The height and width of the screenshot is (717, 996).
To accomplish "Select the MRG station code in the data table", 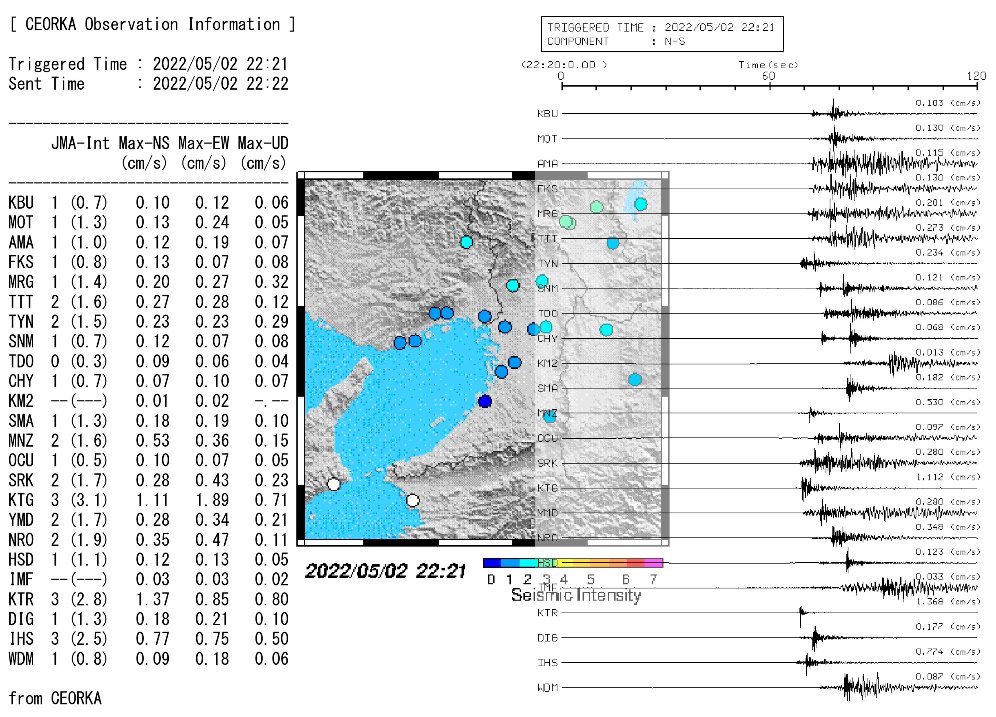I will click(x=21, y=282).
